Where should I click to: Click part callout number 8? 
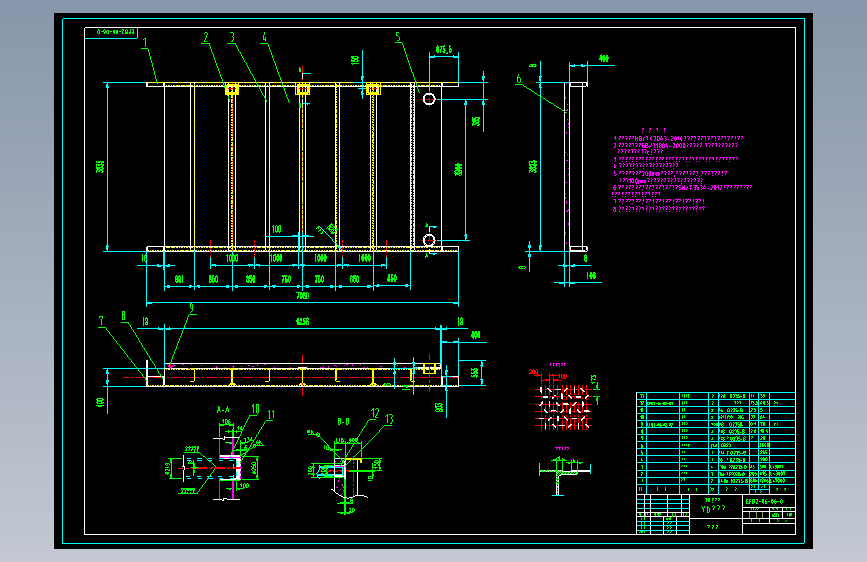[123, 316]
